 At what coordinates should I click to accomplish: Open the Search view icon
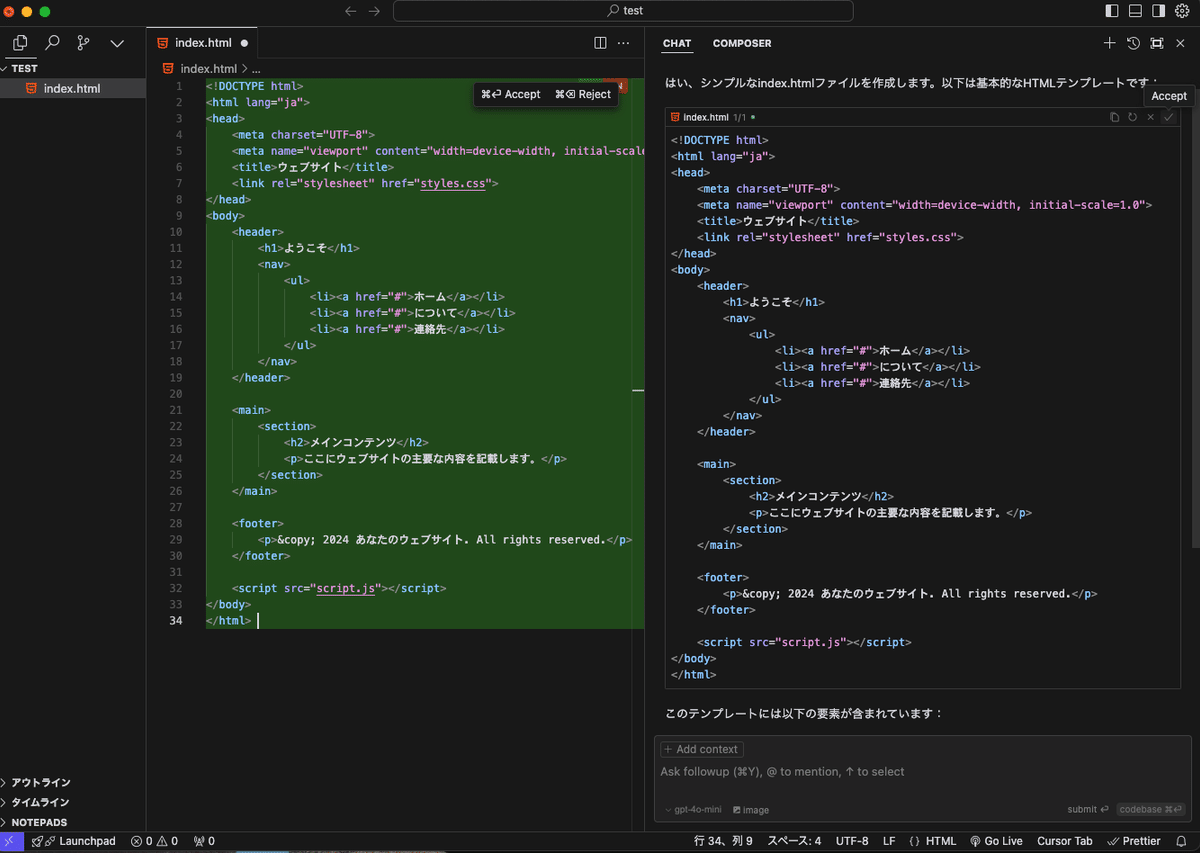click(x=52, y=43)
